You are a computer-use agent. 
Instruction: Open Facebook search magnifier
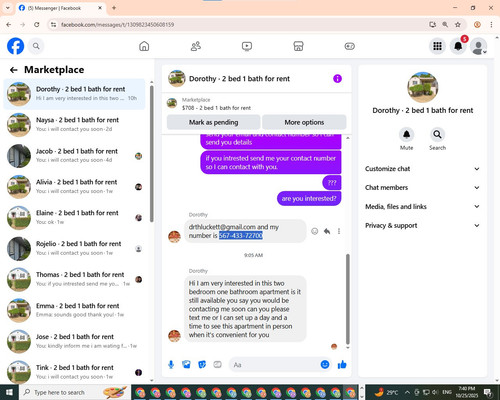36,46
